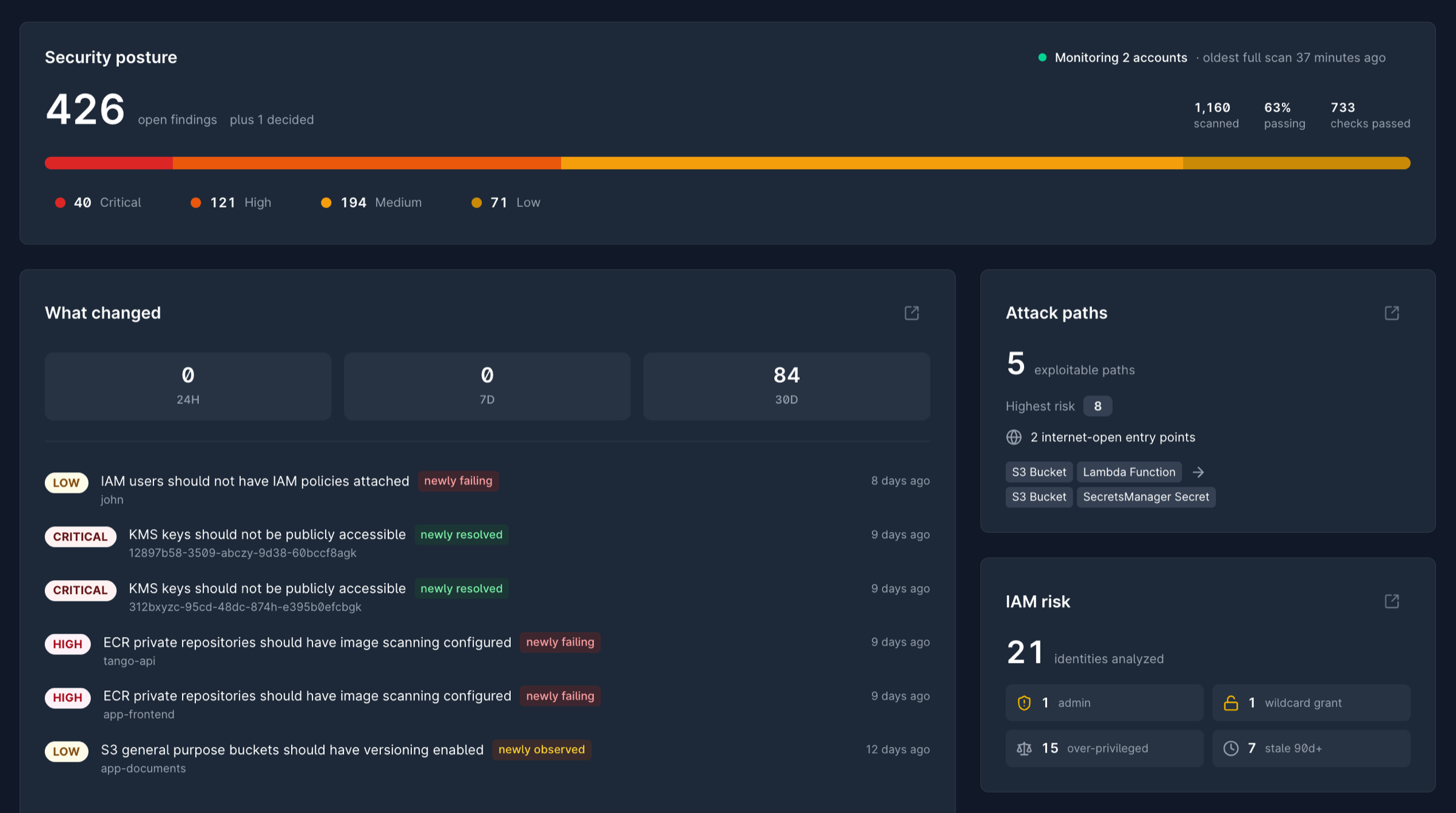Image resolution: width=1456 pixels, height=813 pixels.
Task: Click the orange High legend dot
Action: (x=196, y=203)
